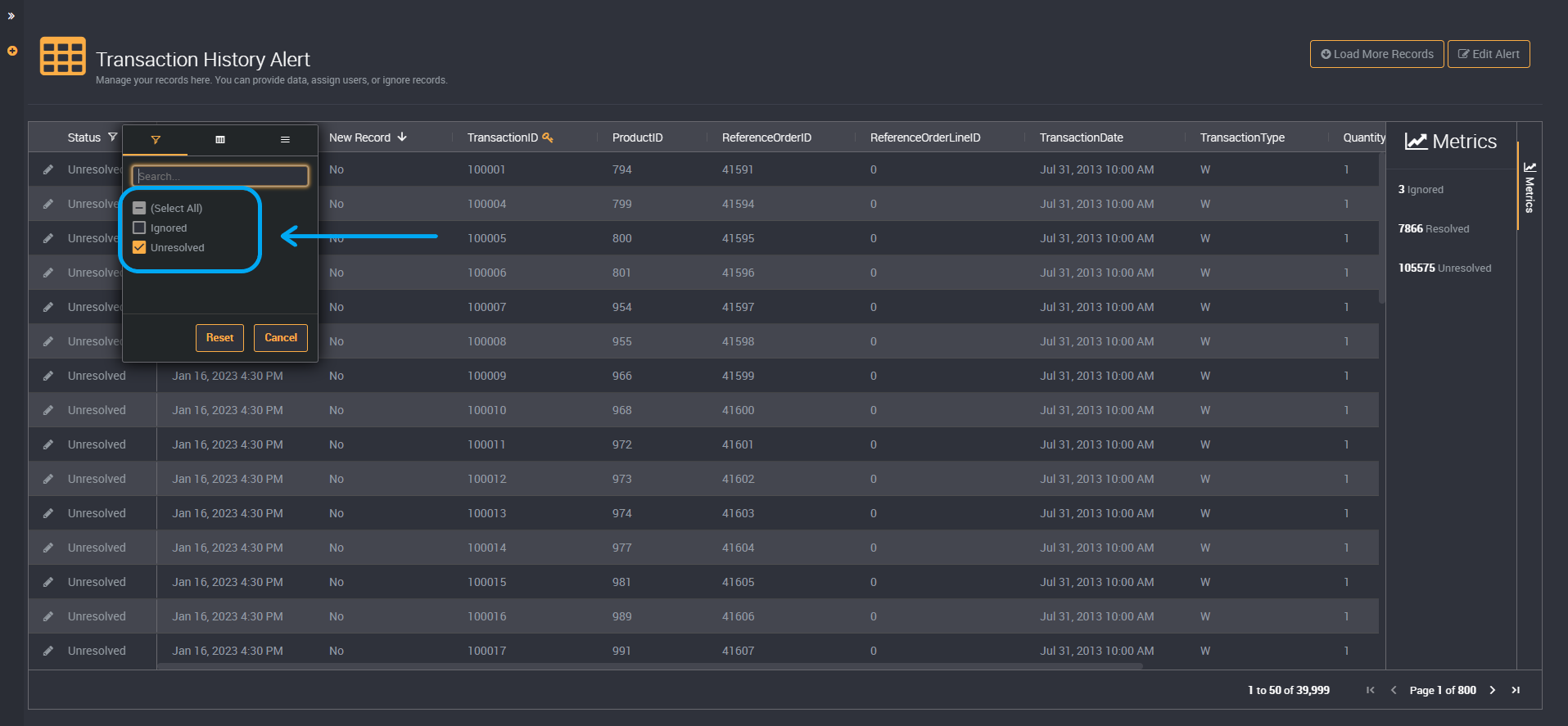1568x726 pixels.
Task: Edit record 100016 with pencil icon
Action: [x=48, y=616]
